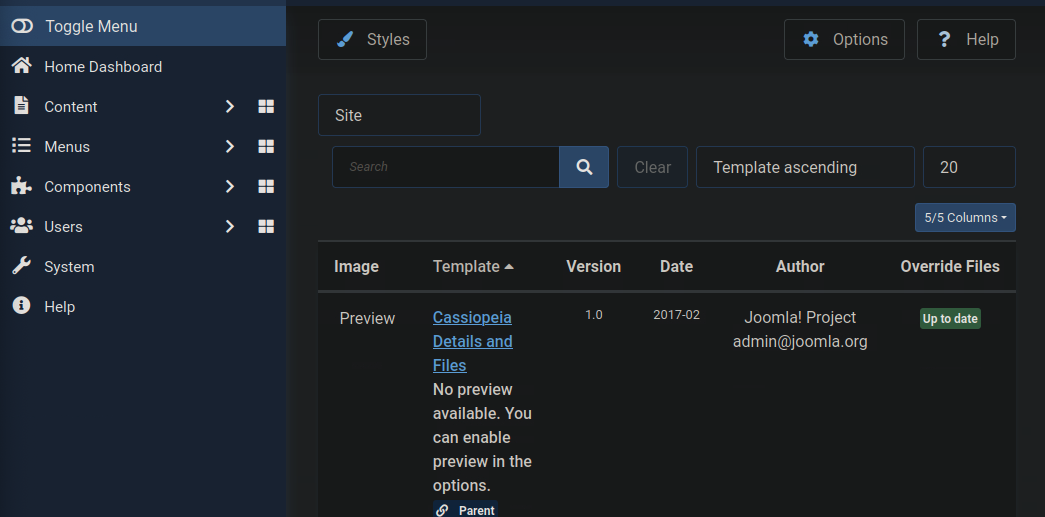The image size is (1045, 517).
Task: Click the System wrench menu item
Action: (68, 267)
